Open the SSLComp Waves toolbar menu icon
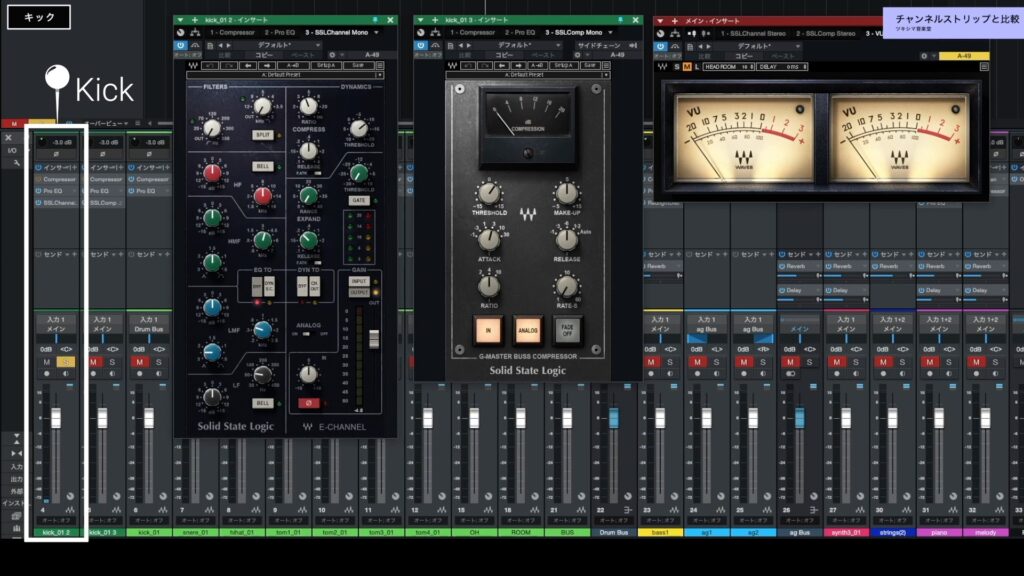This screenshot has width=1024, height=576. tap(606, 66)
